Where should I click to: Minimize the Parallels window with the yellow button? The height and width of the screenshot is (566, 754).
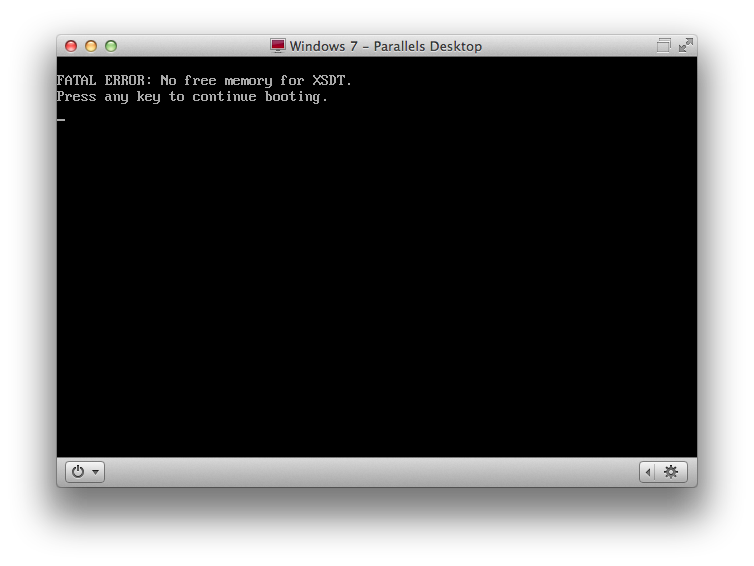pos(91,46)
